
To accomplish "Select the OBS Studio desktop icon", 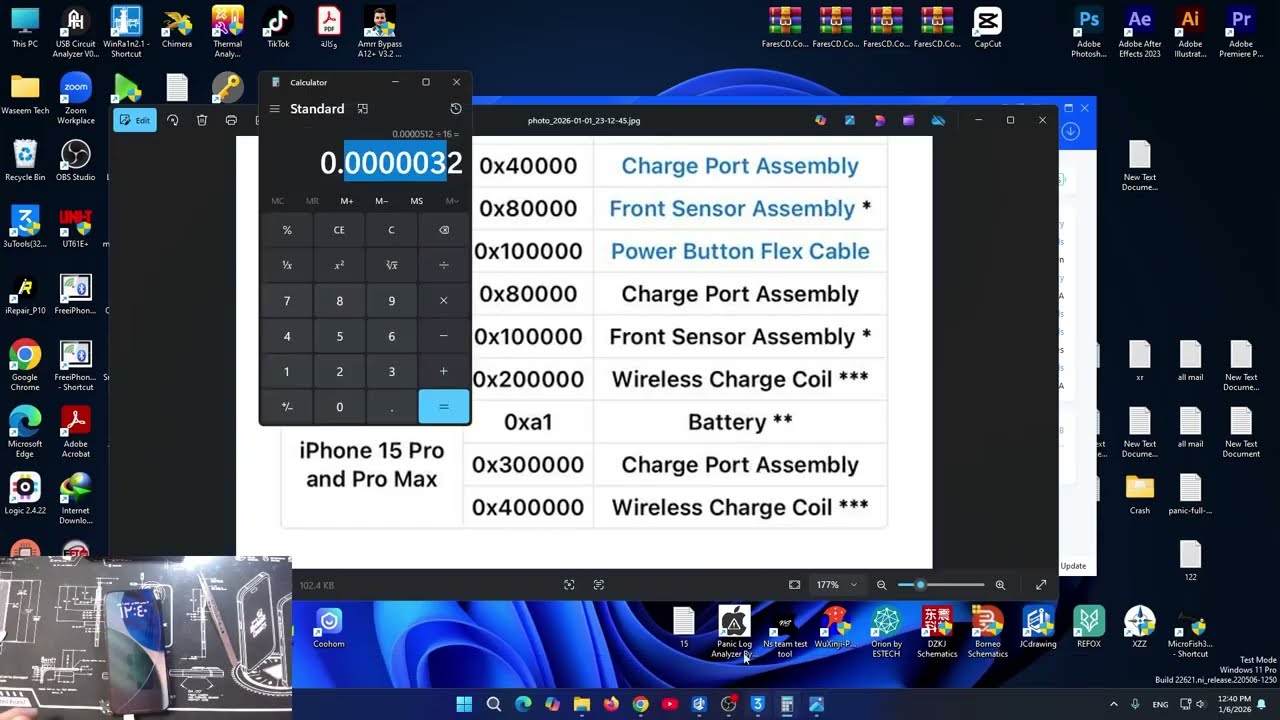I will tap(76, 161).
